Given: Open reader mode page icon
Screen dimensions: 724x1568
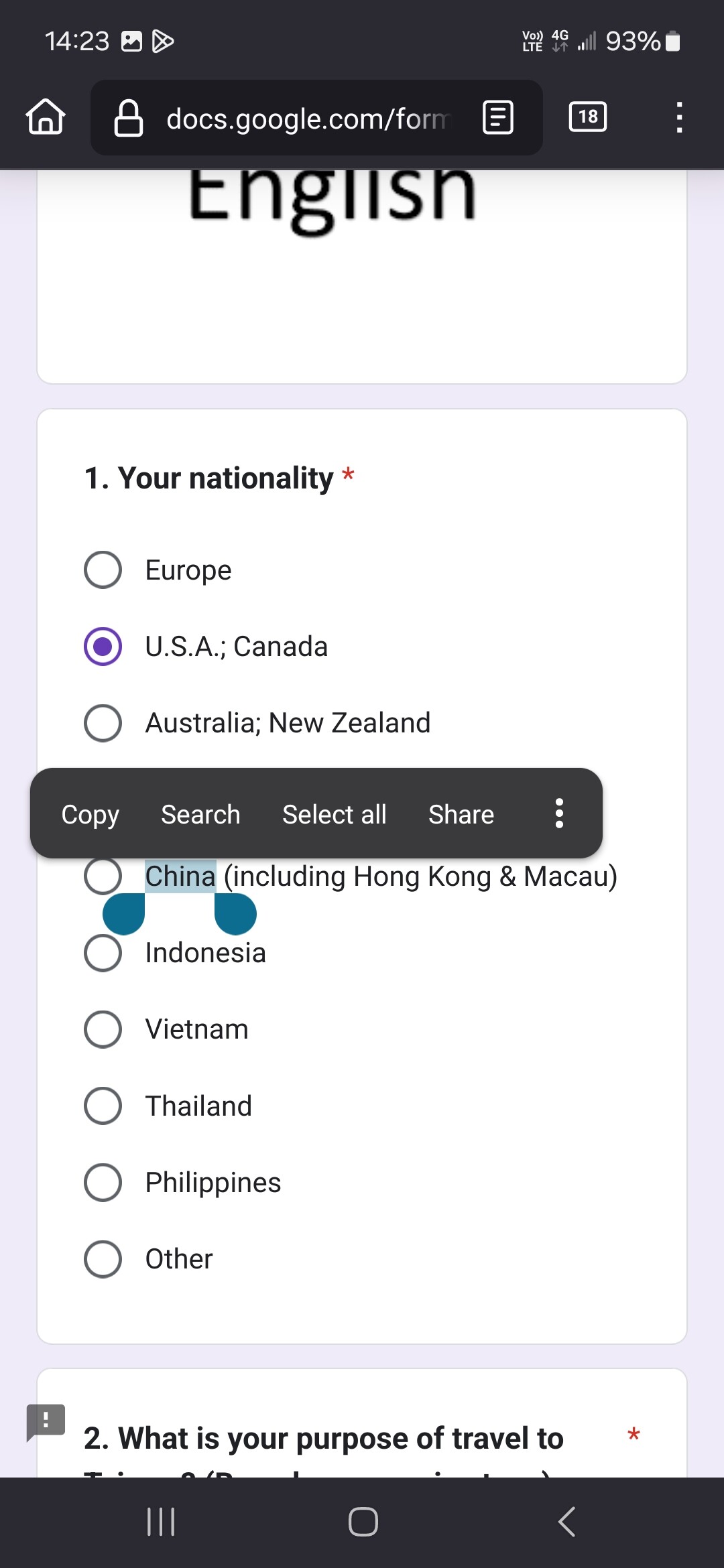Looking at the screenshot, I should pyautogui.click(x=498, y=118).
